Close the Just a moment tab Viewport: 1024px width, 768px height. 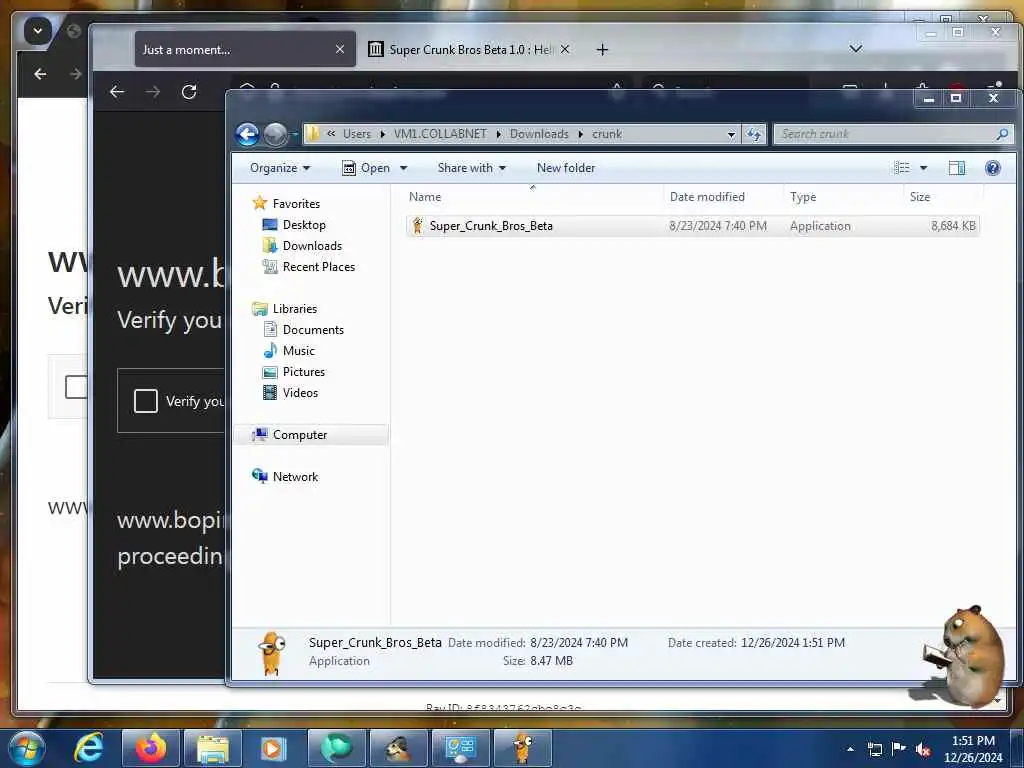[340, 50]
